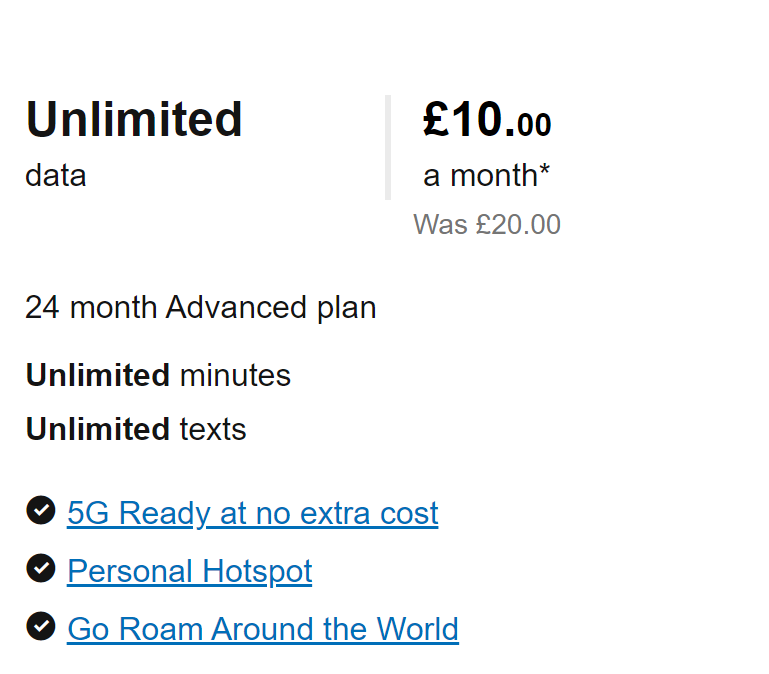The height and width of the screenshot is (674, 769).
Task: Select the 'a month*' label
Action: click(x=486, y=175)
